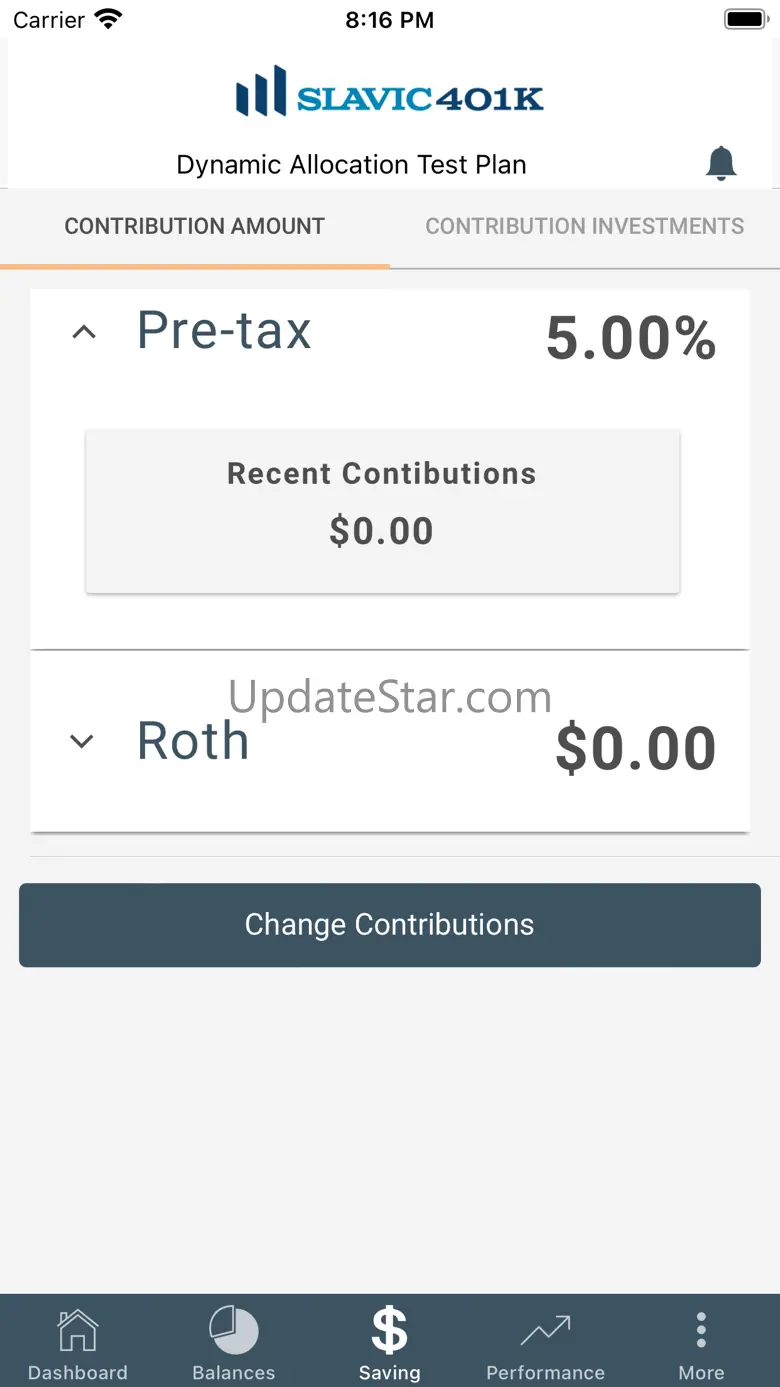Open notifications via the bell icon
Image resolution: width=780 pixels, height=1387 pixels.
pos(721,163)
